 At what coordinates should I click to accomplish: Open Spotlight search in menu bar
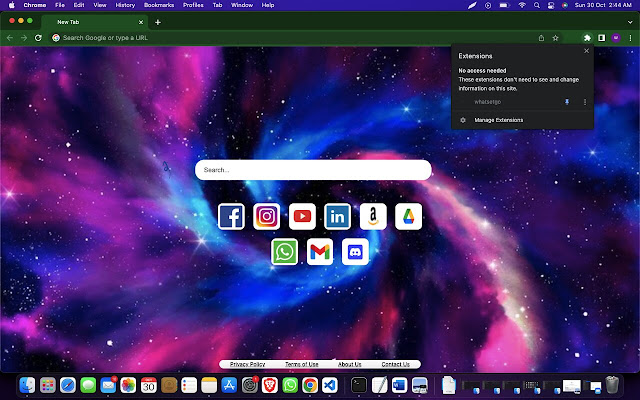pos(537,5)
